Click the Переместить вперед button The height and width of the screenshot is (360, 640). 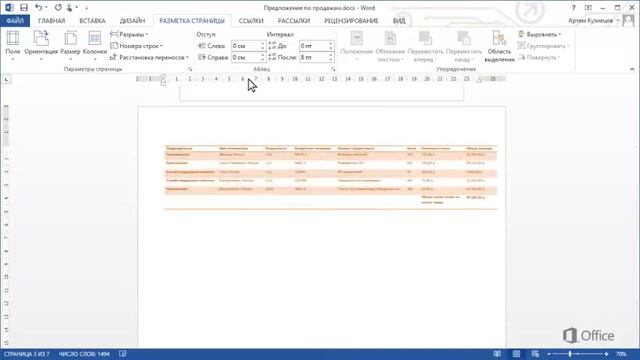[425, 46]
